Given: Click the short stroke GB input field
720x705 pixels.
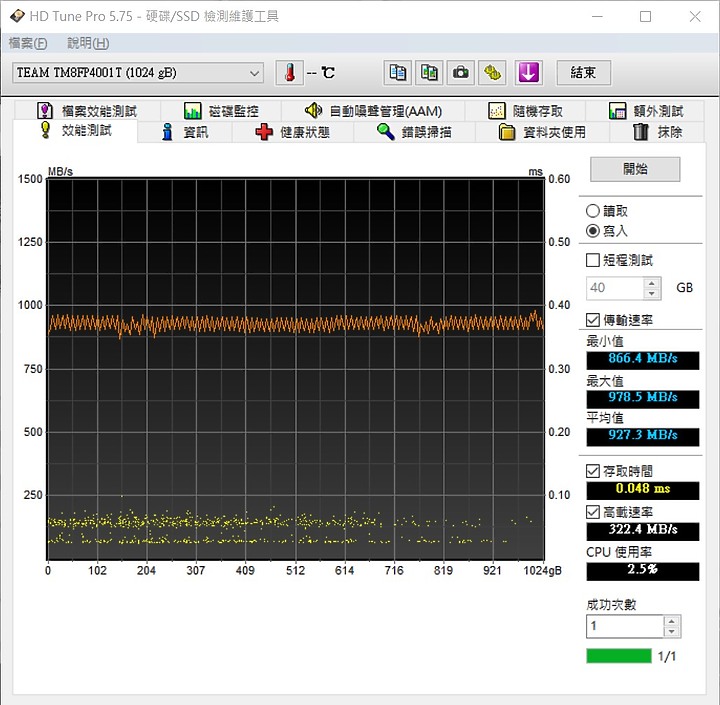Looking at the screenshot, I should [615, 288].
